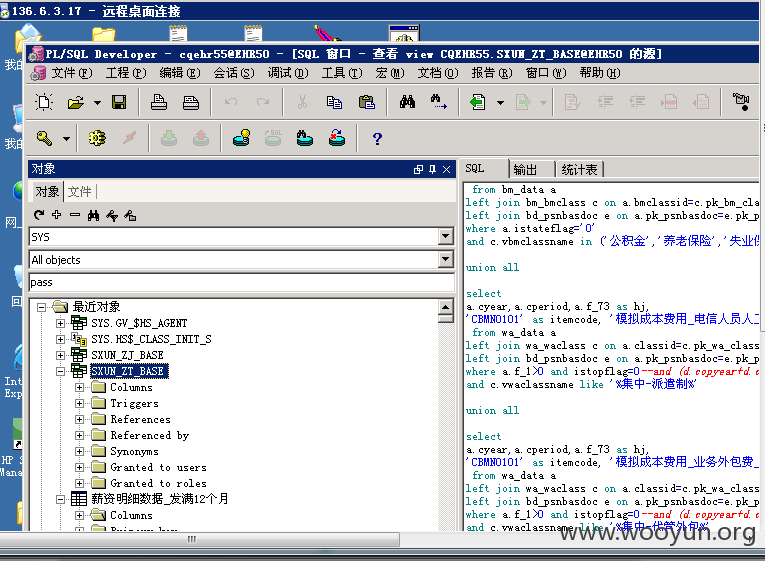Screen dimensions: 765x561
Task: Click the green back-arrow navigation icon
Action: click(478, 102)
